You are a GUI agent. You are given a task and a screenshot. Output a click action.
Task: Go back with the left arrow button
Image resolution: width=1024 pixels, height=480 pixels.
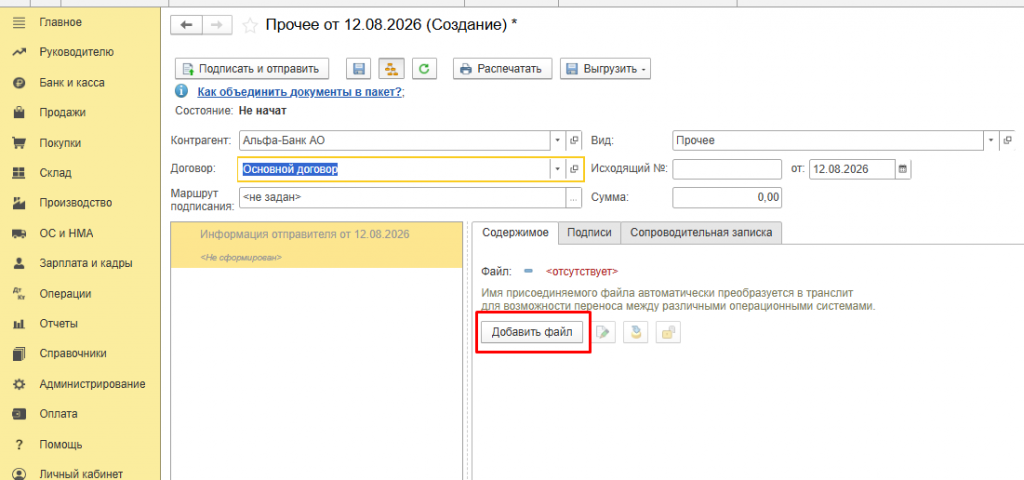[x=186, y=25]
